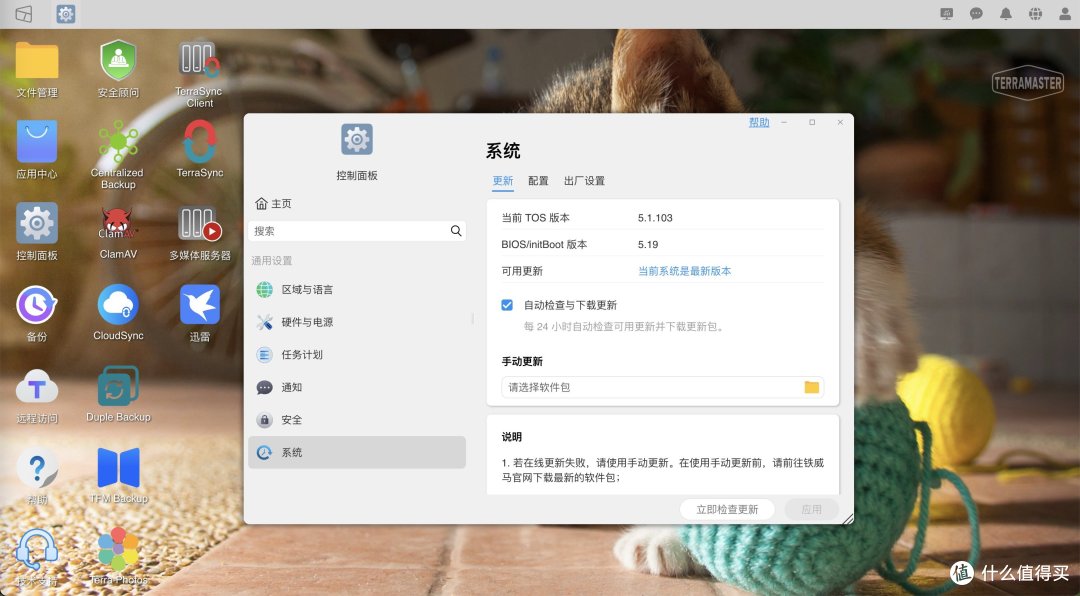Launch CloudSync app
This screenshot has height=596, width=1080.
[118, 305]
